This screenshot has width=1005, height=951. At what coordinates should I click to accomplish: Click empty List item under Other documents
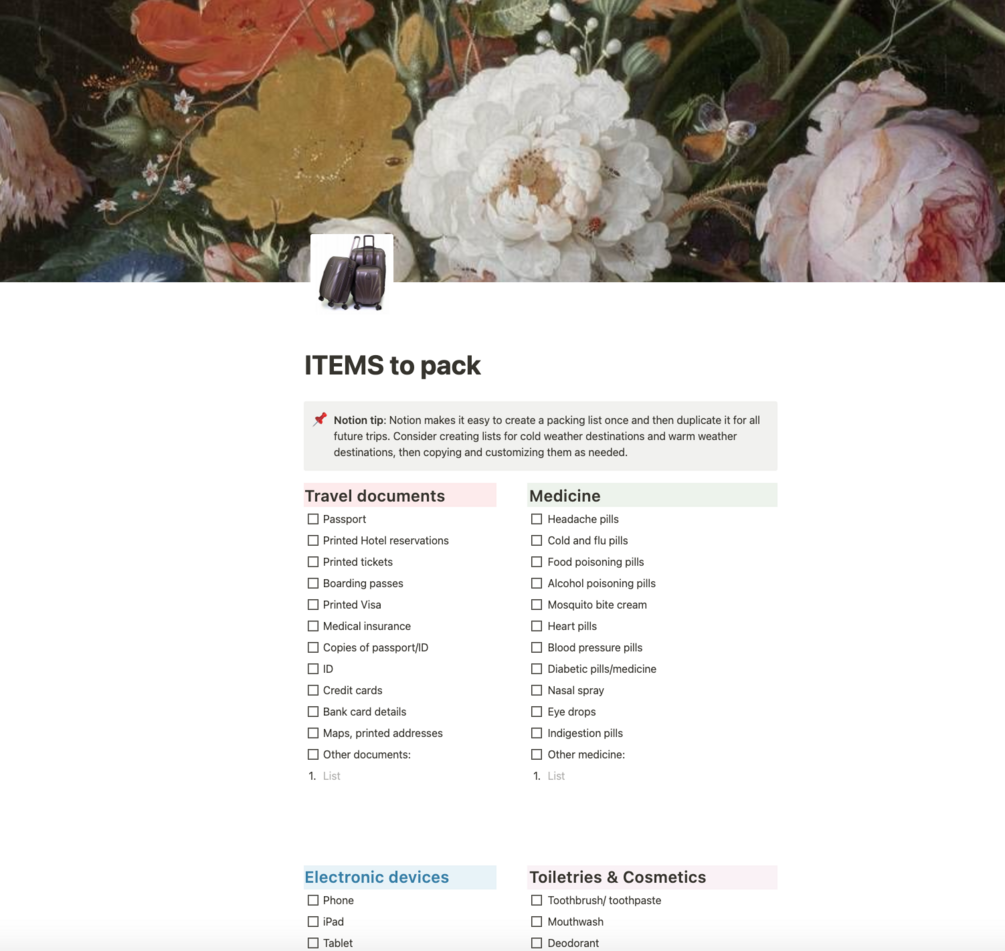[331, 776]
